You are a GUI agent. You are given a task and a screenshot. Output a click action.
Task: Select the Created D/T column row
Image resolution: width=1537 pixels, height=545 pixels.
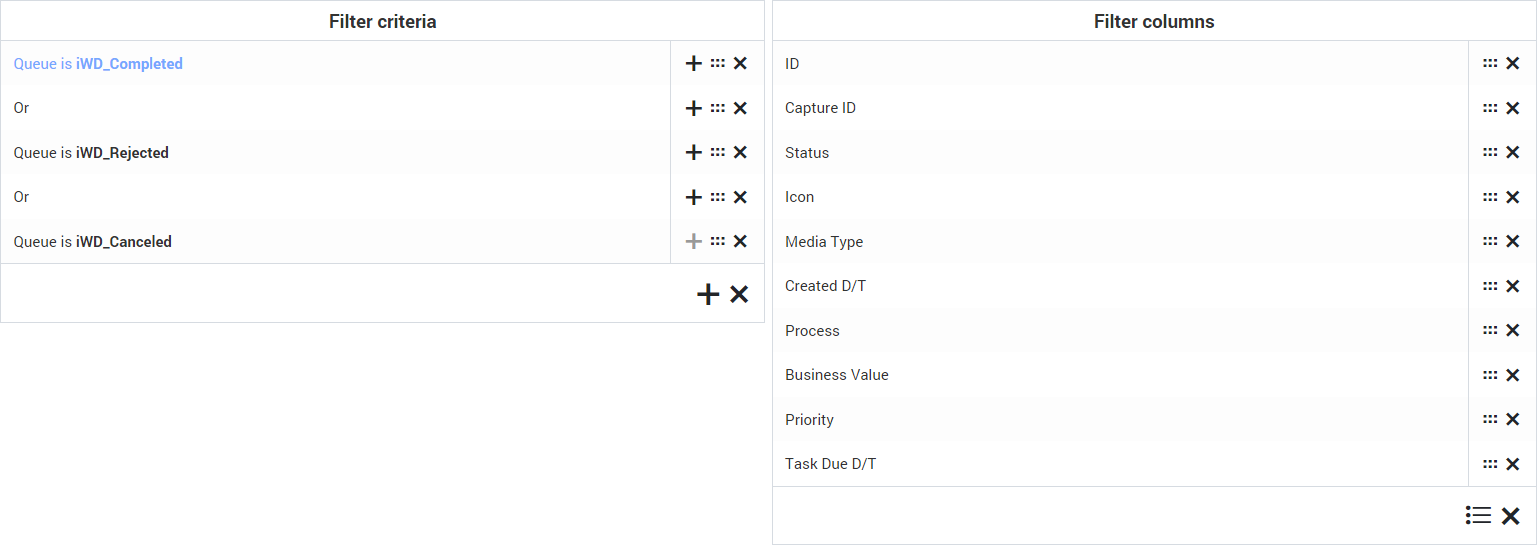pyautogui.click(x=825, y=286)
